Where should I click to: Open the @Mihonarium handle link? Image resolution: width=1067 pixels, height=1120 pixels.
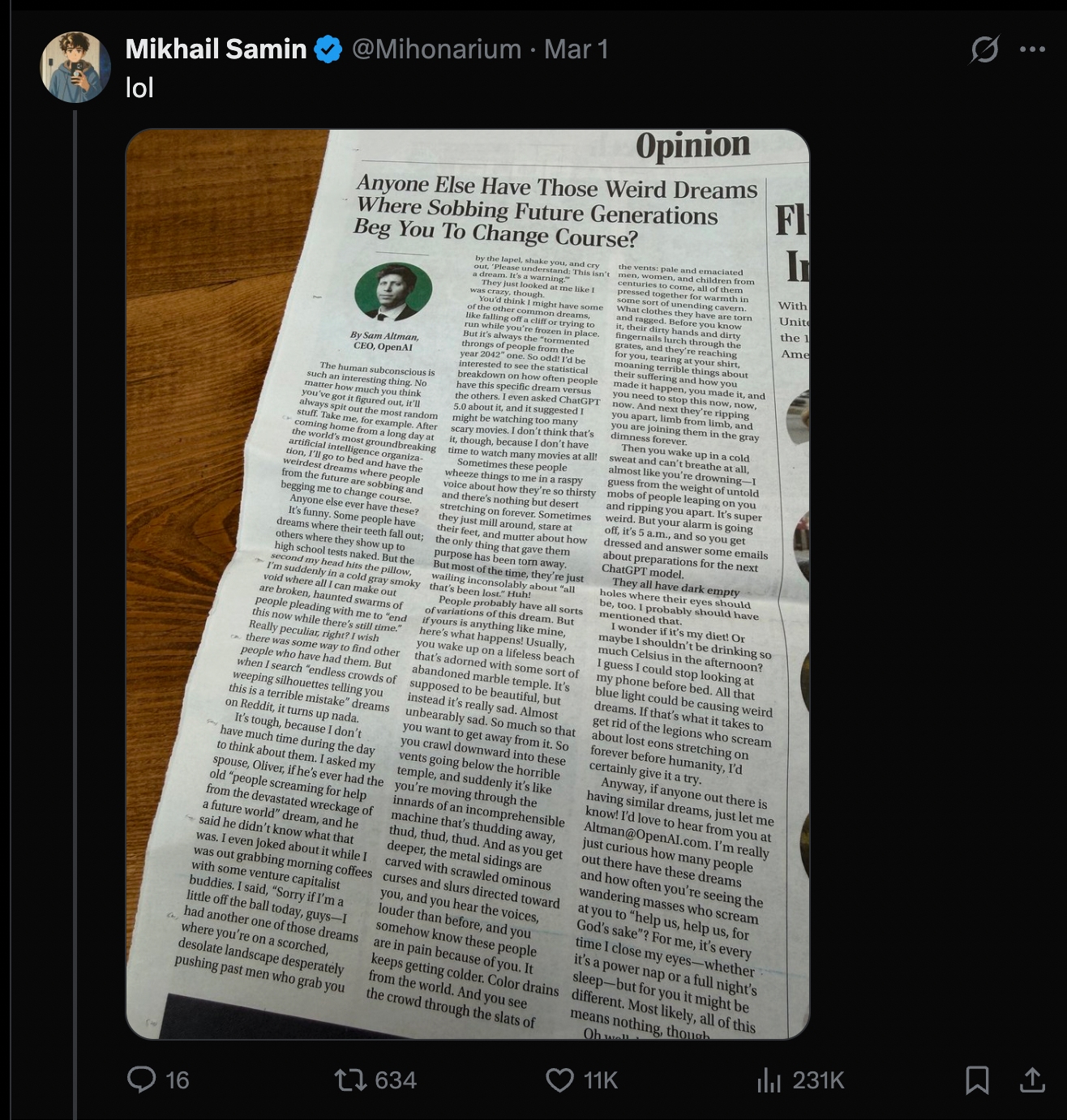(436, 49)
